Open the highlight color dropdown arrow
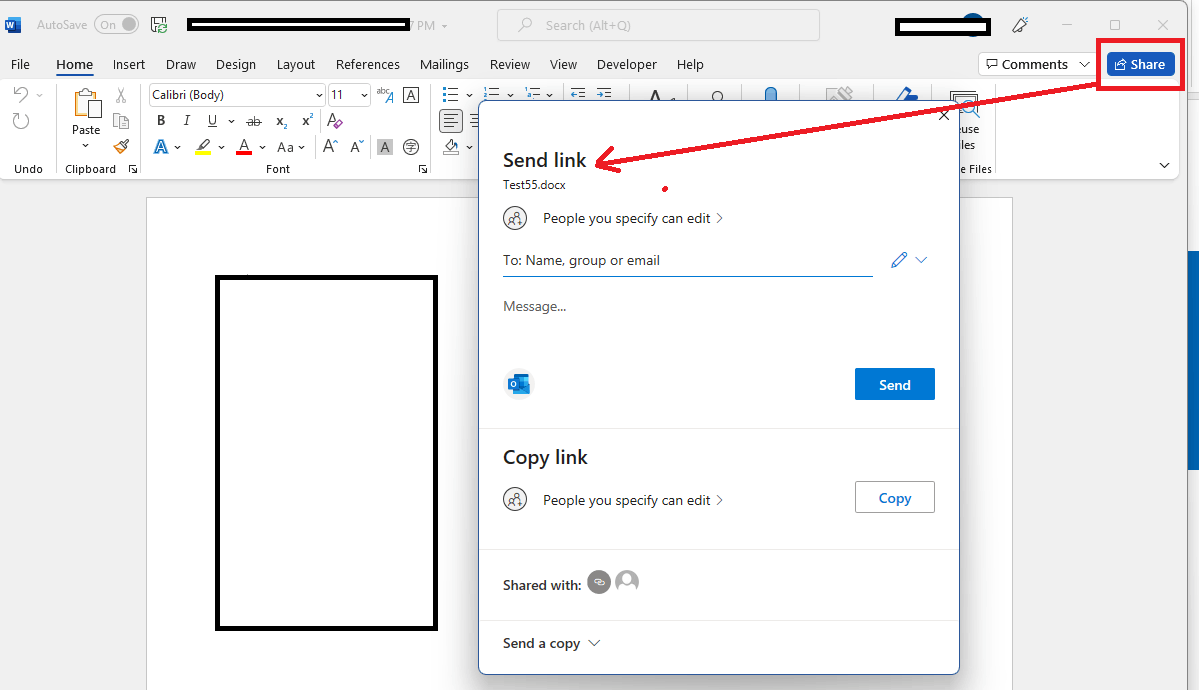 [222, 147]
